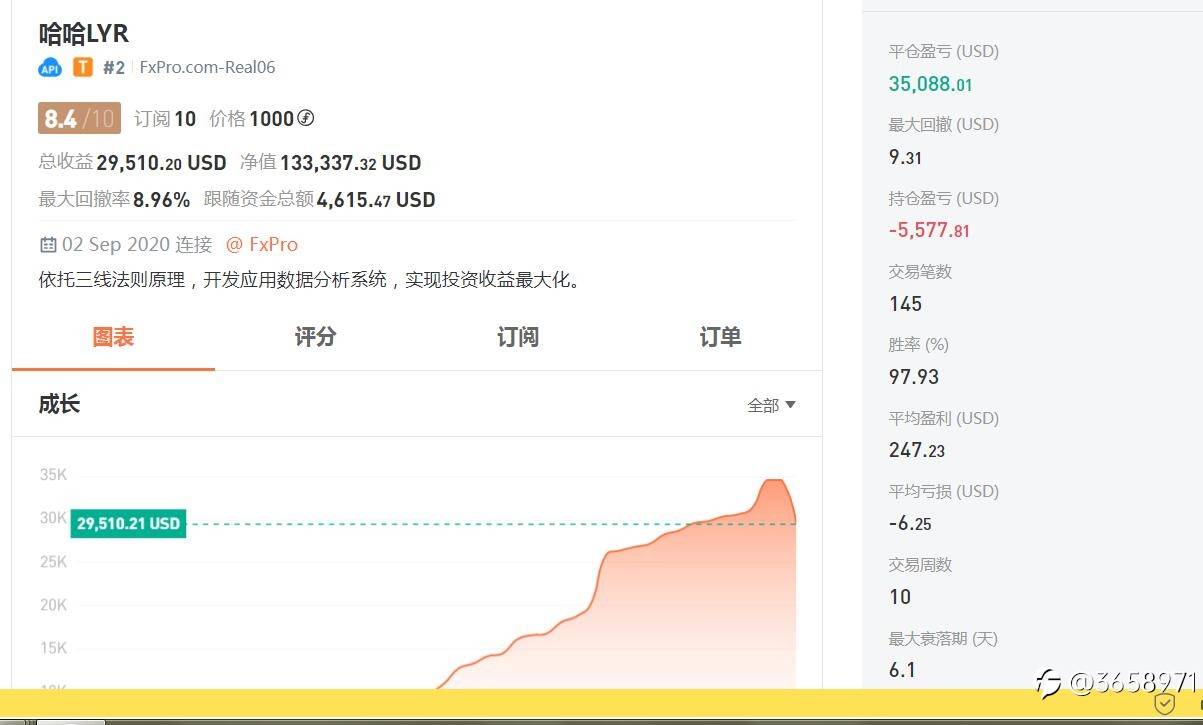
Task: Click the 平仓盈亏 35,088.01 value
Action: (x=930, y=84)
